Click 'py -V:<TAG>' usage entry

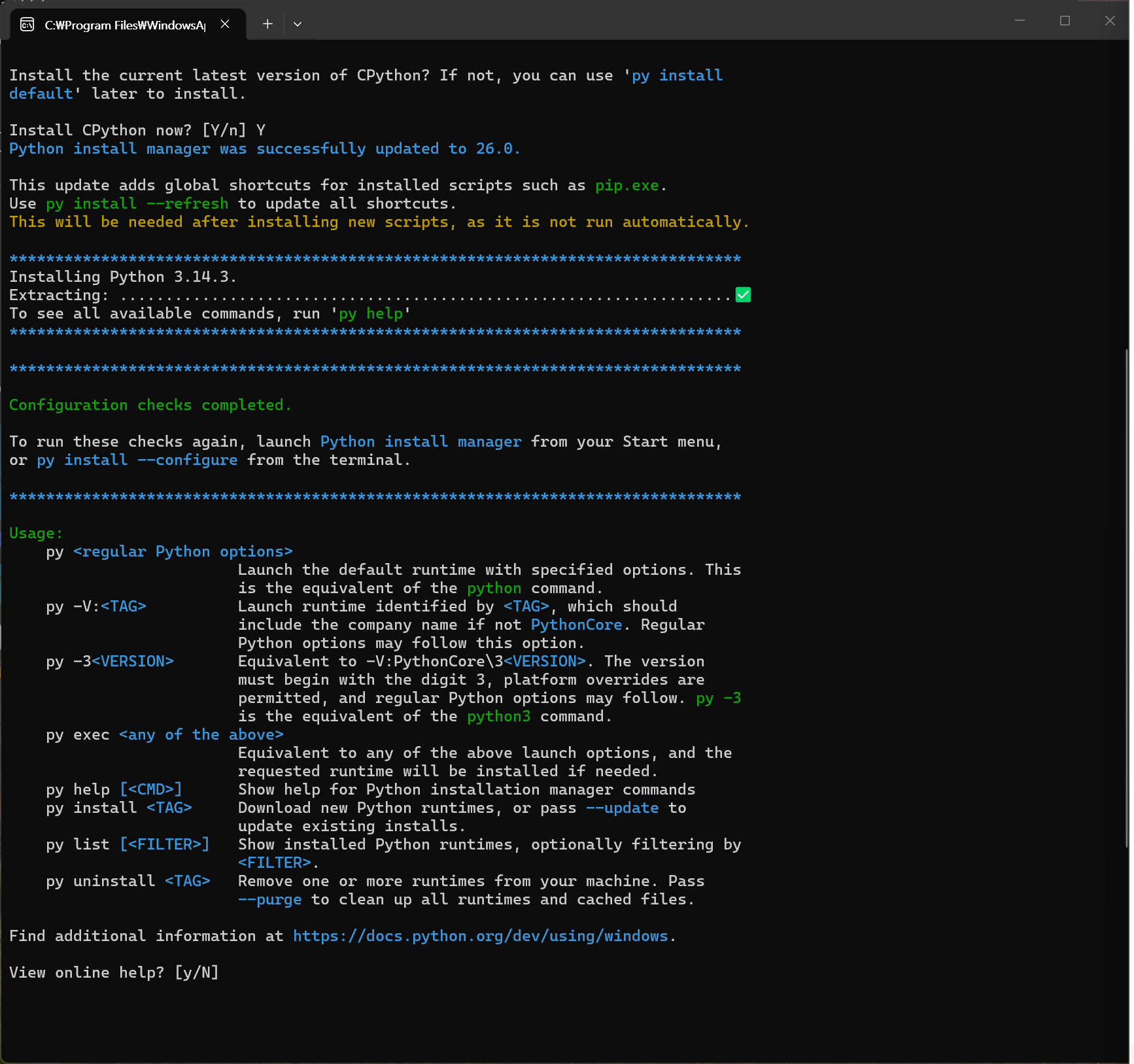[x=96, y=606]
